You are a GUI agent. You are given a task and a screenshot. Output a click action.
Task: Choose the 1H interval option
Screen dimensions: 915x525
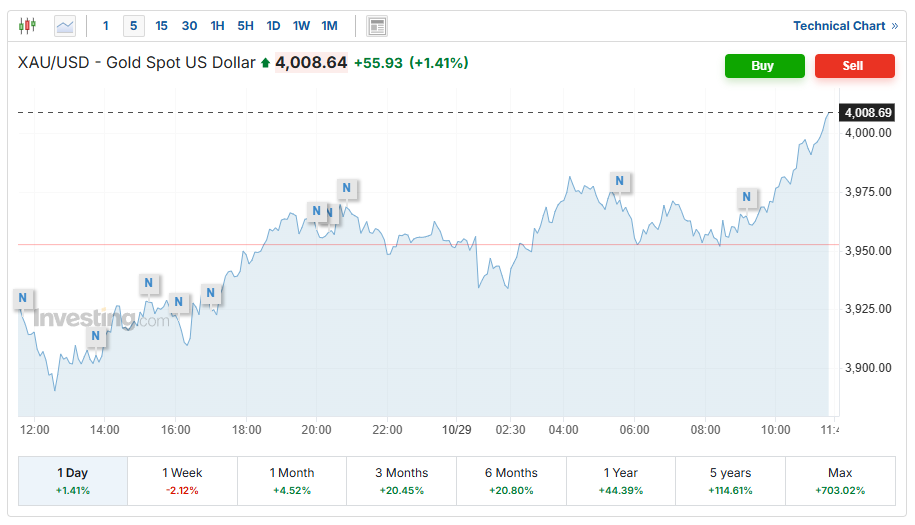click(x=217, y=26)
